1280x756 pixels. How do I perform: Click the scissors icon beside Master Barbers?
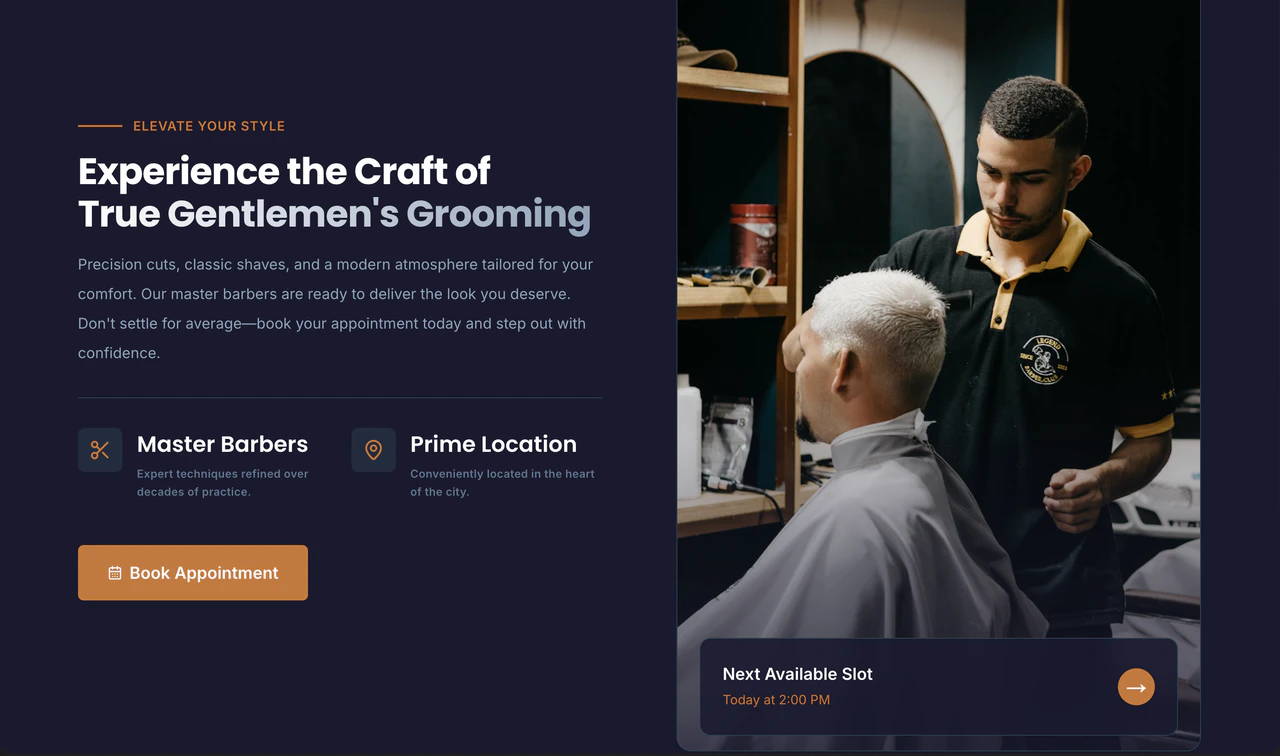point(100,450)
